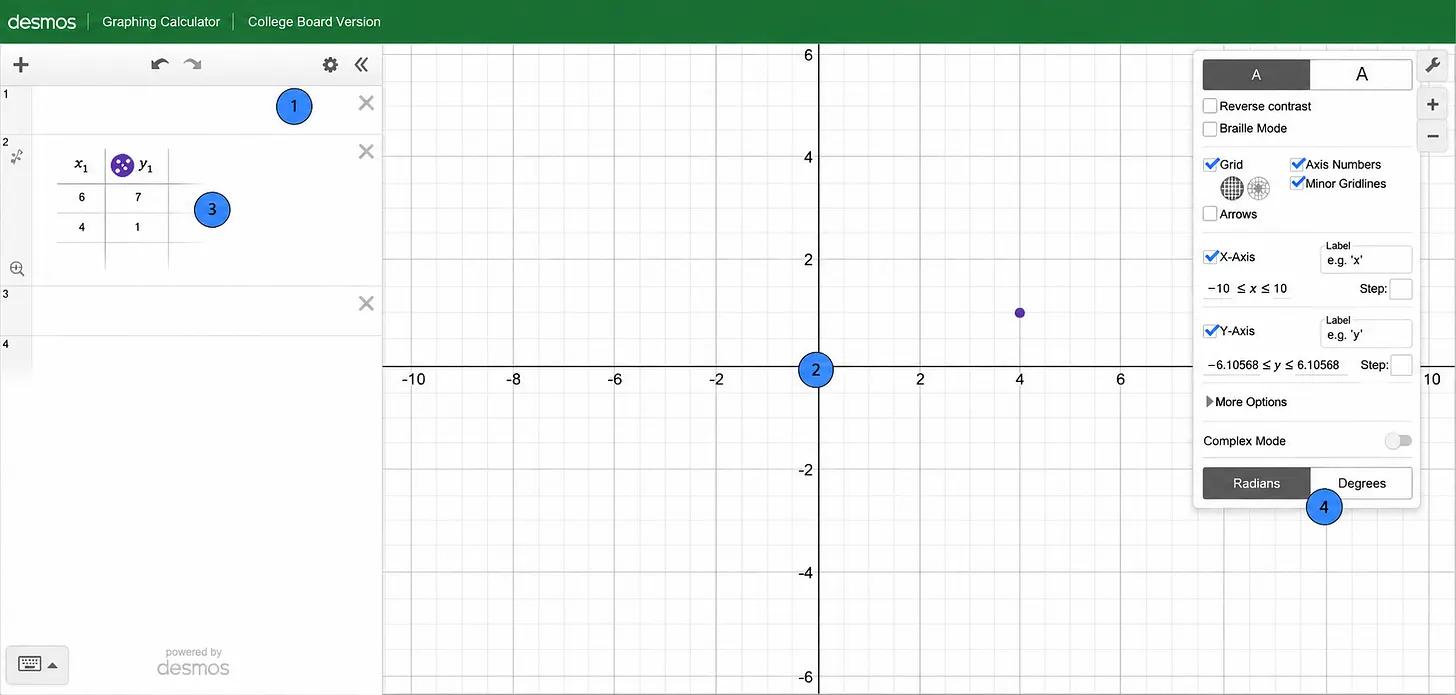Open expression list settings gear
The width and height of the screenshot is (1456, 695).
(330, 65)
